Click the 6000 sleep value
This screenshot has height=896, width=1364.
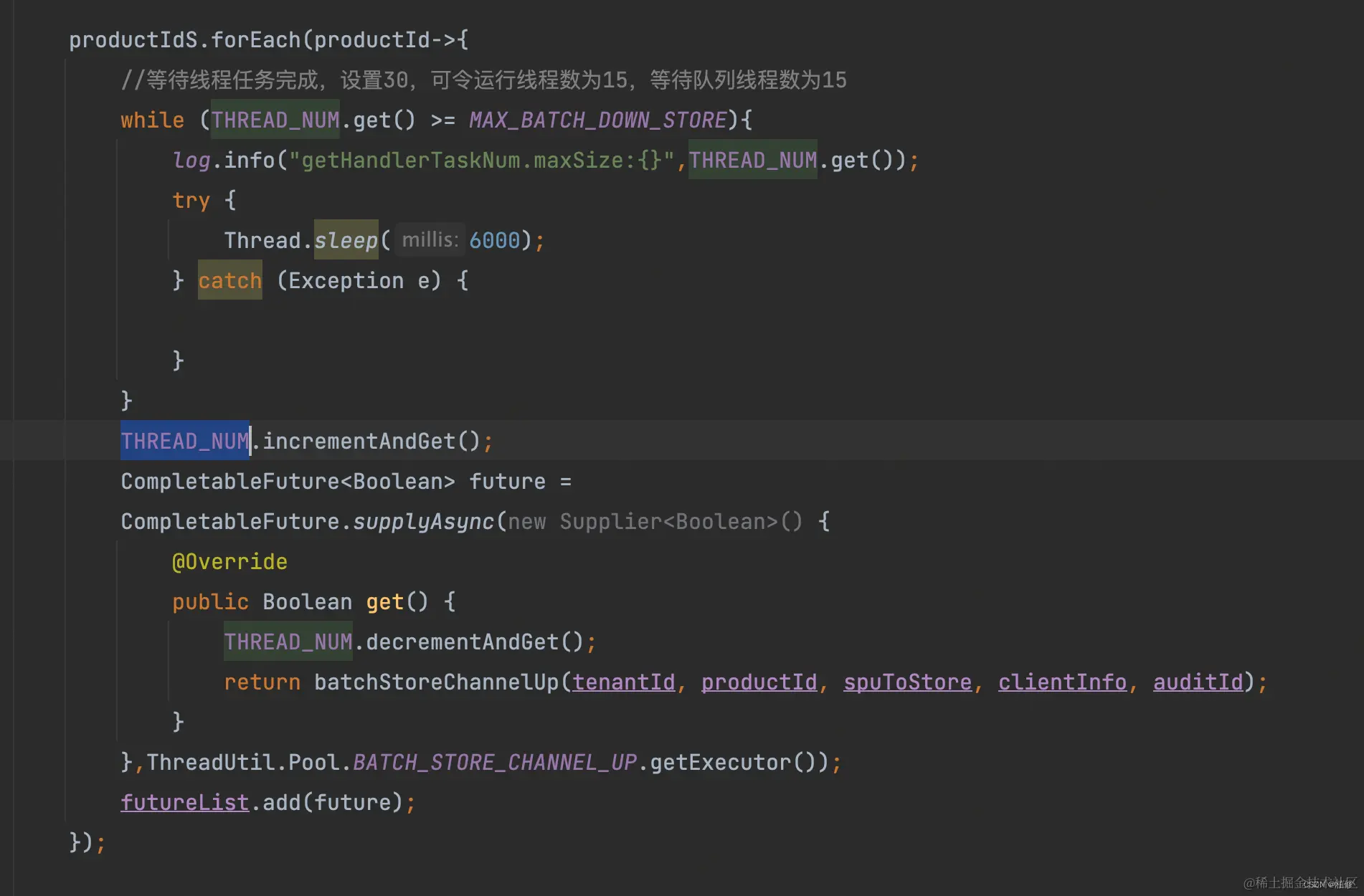(x=495, y=241)
